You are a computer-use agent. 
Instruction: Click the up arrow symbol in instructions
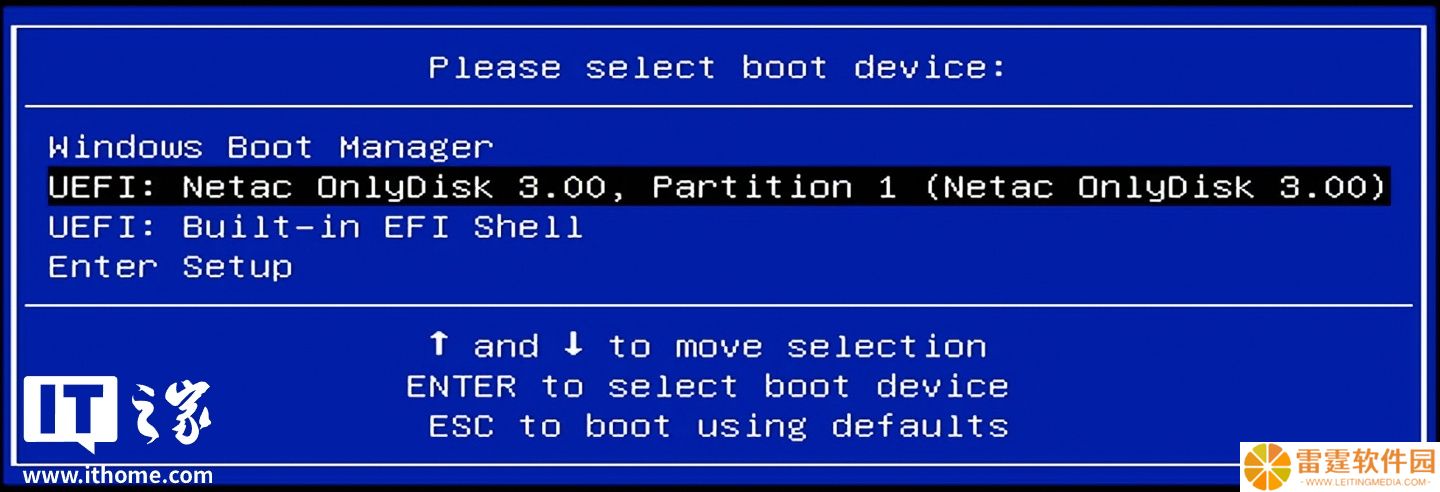coord(438,345)
